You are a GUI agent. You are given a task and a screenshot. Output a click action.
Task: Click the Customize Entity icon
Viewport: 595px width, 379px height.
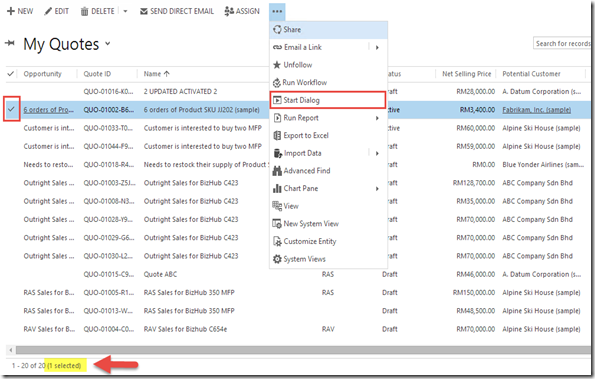point(277,241)
